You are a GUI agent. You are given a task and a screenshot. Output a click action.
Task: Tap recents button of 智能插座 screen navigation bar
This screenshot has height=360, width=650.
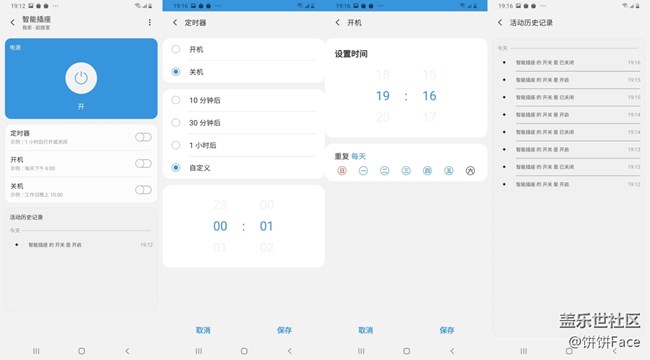coord(36,351)
